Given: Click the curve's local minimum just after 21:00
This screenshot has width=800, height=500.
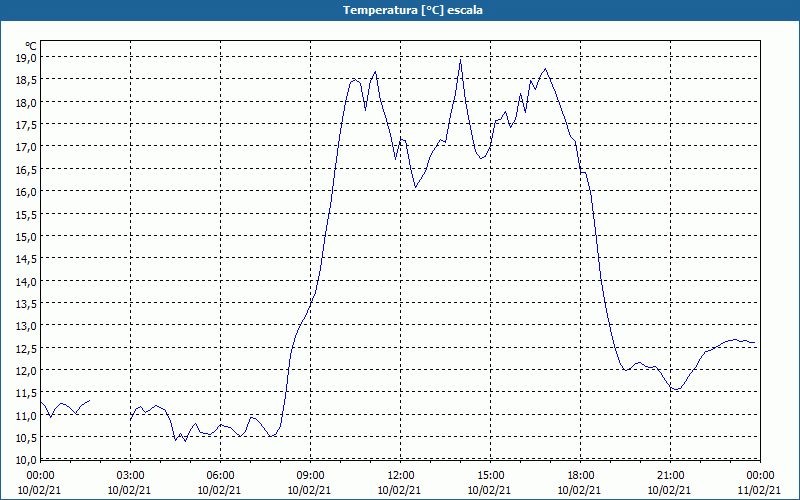Looking at the screenshot, I should [x=676, y=390].
